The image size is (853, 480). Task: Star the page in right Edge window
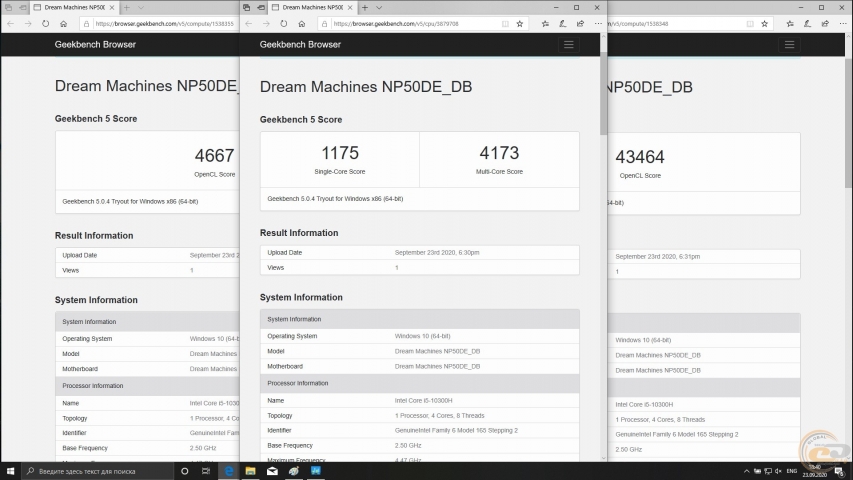pos(764,24)
